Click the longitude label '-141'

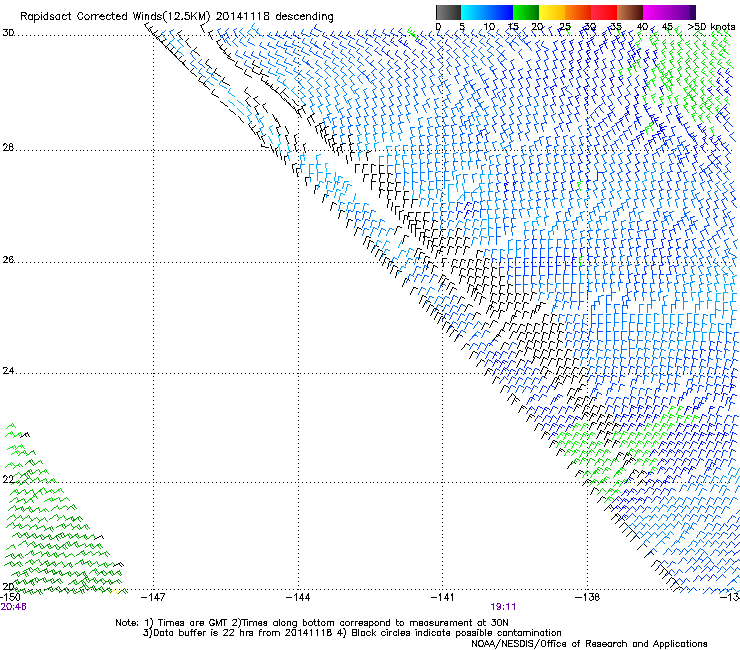[x=442, y=597]
